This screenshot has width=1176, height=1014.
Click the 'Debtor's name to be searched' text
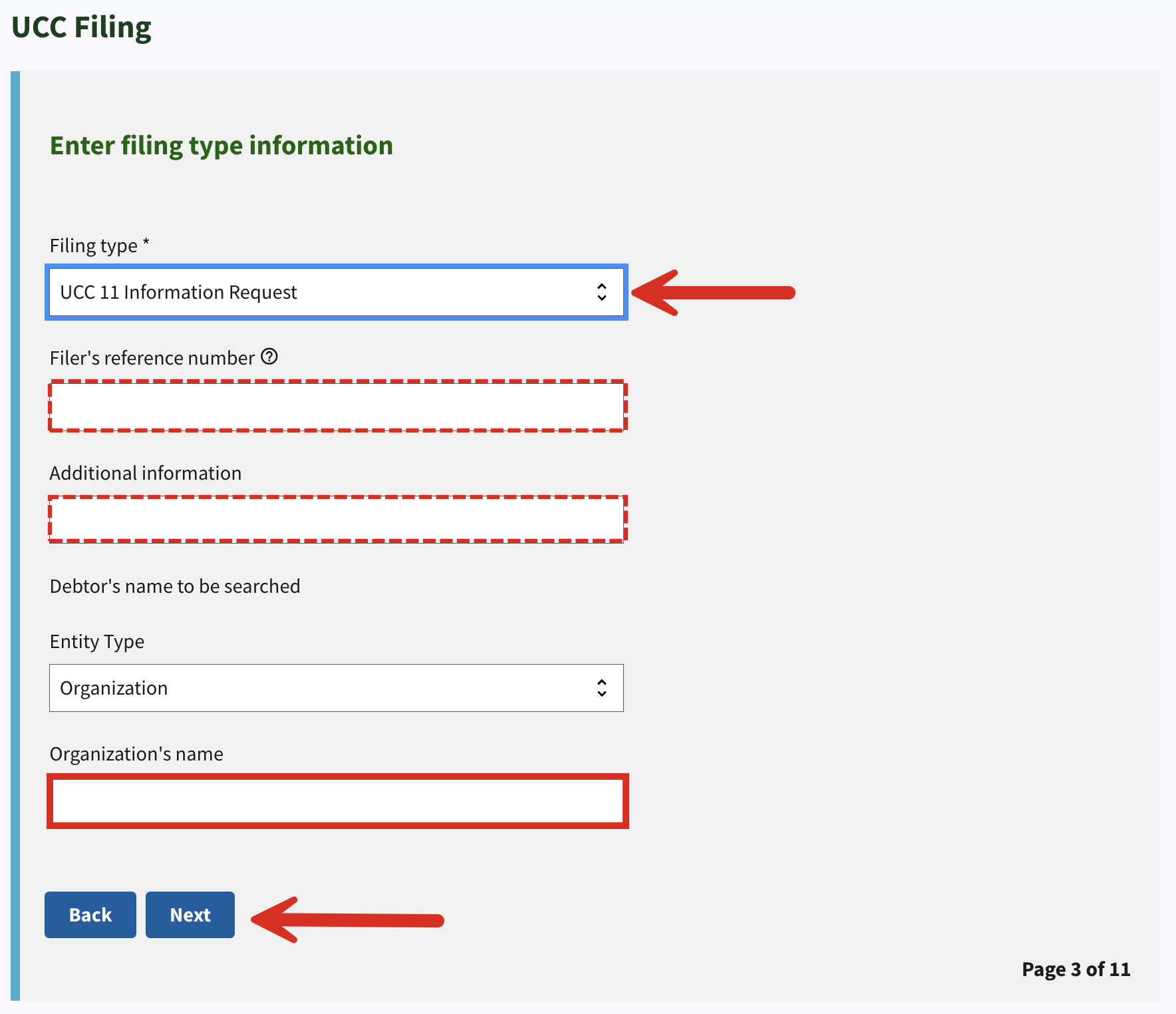(175, 586)
